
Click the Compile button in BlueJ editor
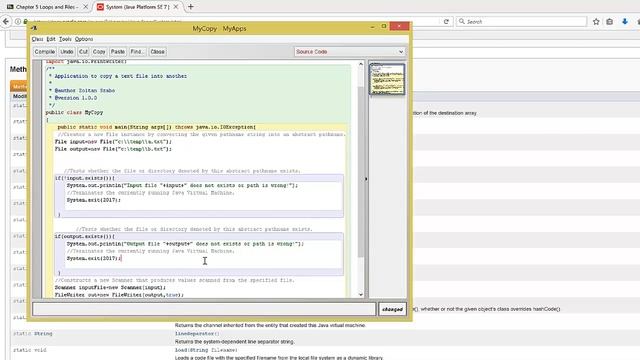pos(45,52)
